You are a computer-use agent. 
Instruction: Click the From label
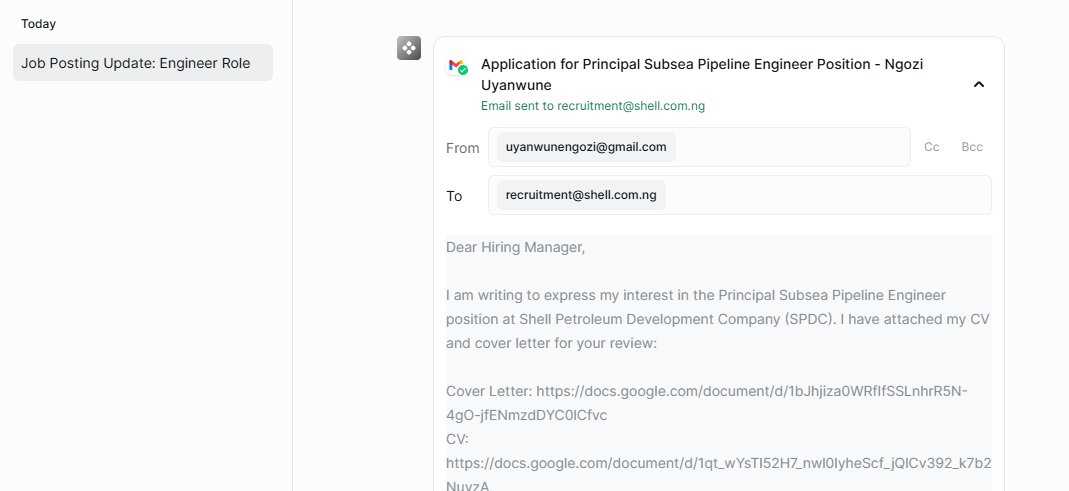462,148
